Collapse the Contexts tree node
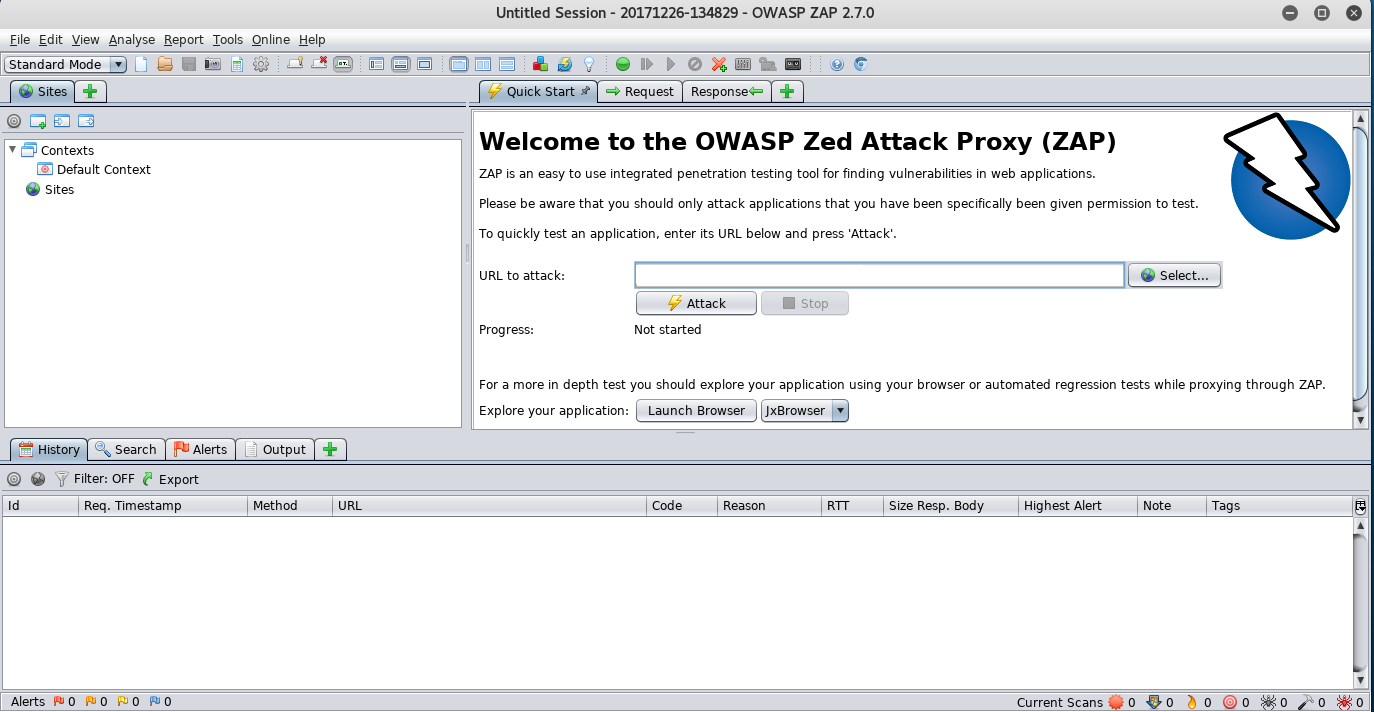Image resolution: width=1374 pixels, height=712 pixels. point(12,150)
